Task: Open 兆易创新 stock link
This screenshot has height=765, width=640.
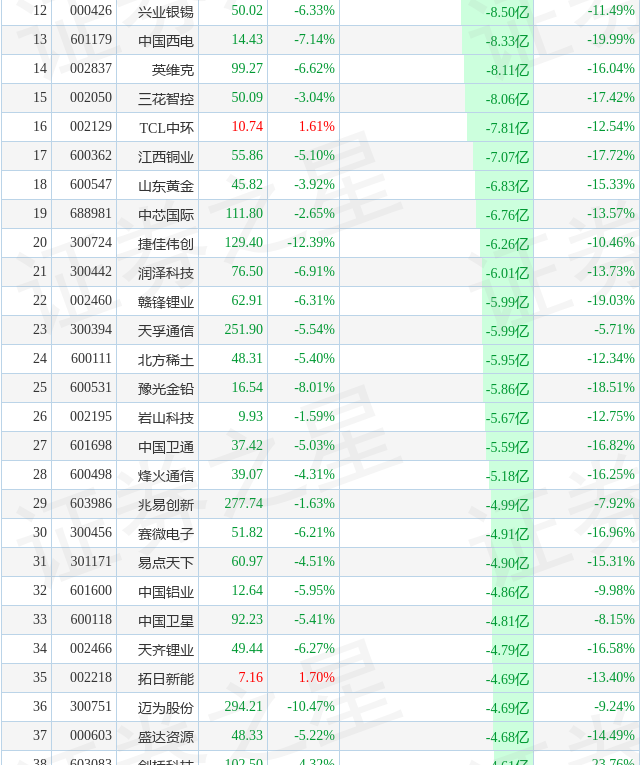Action: click(166, 504)
